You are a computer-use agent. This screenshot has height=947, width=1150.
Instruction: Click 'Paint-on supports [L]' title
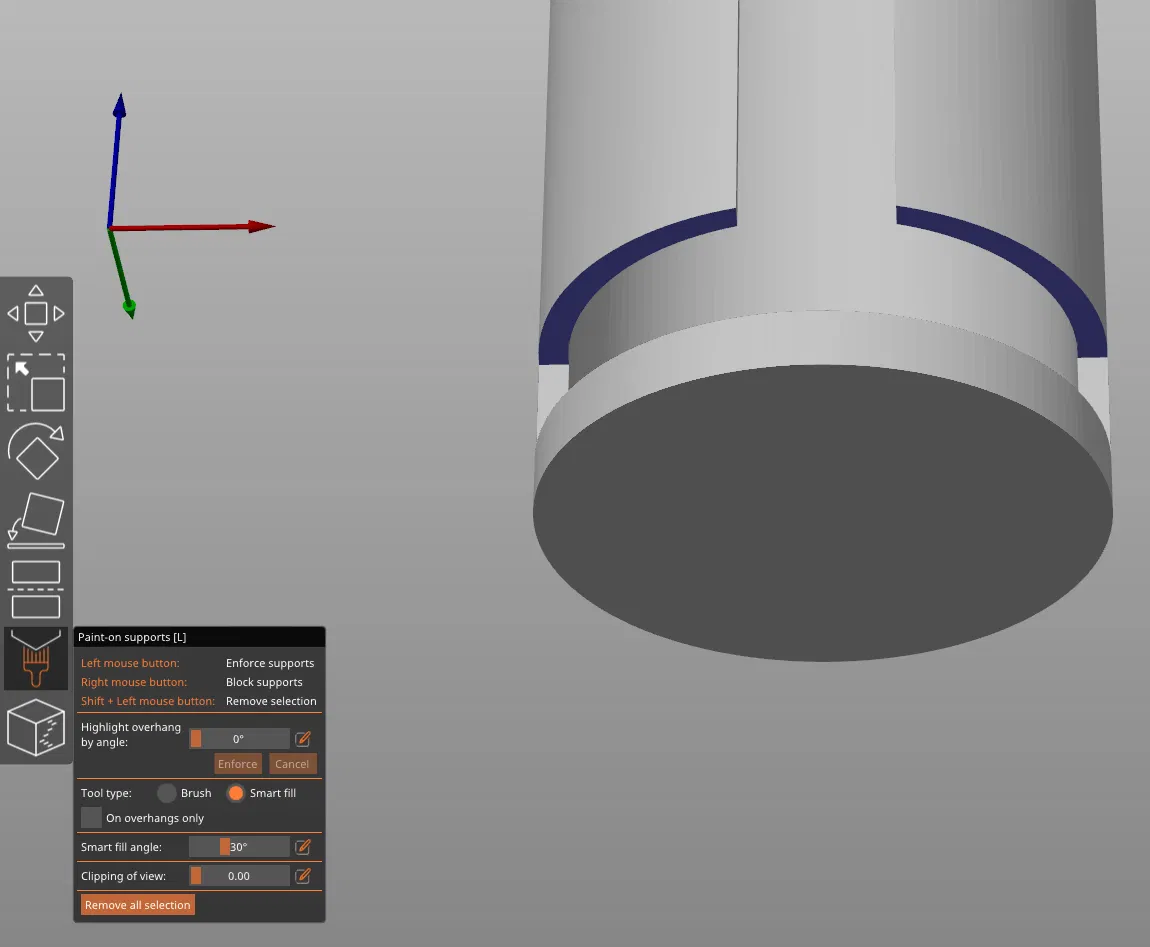[x=132, y=637]
